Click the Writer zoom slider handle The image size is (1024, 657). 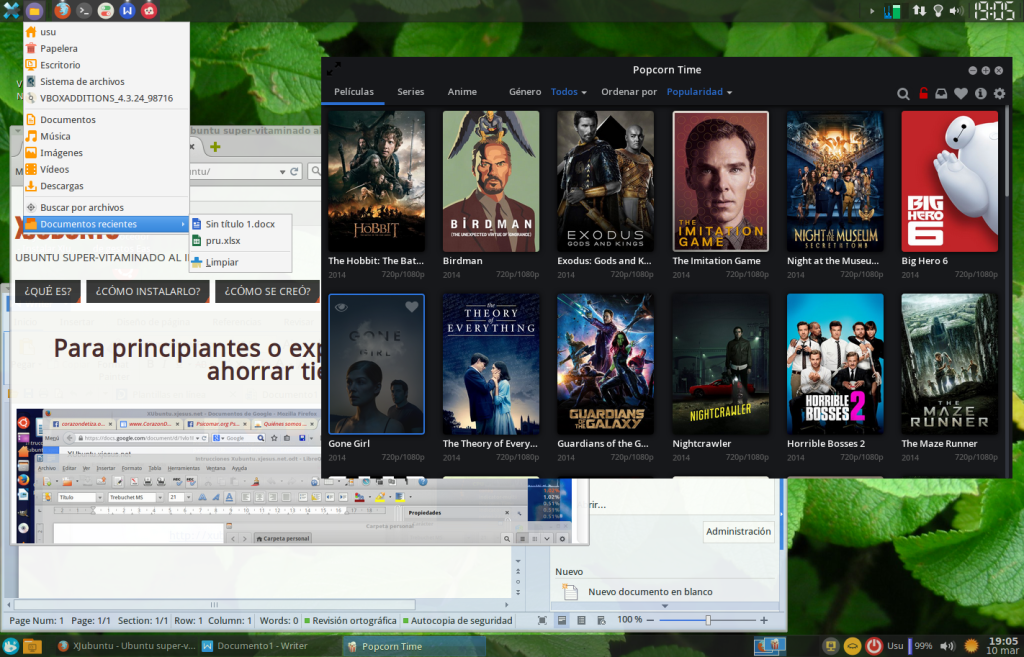point(708,620)
